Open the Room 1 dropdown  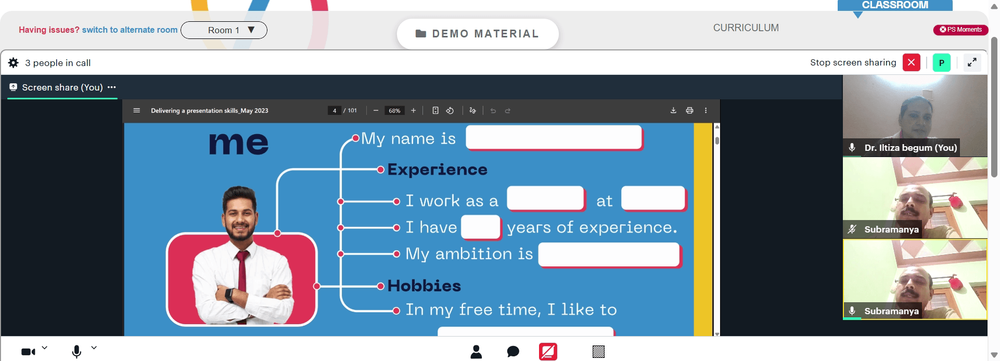pos(224,30)
